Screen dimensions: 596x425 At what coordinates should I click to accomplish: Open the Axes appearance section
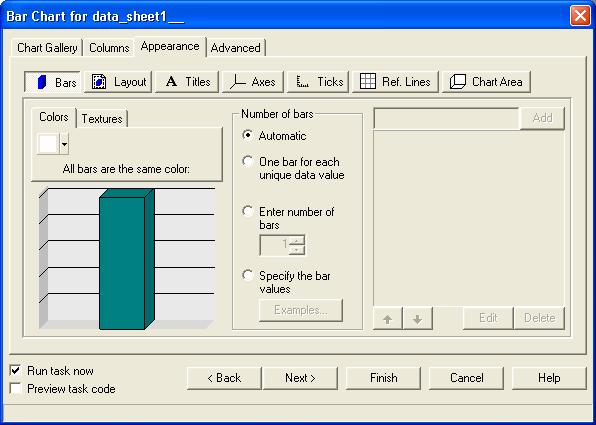pos(253,82)
